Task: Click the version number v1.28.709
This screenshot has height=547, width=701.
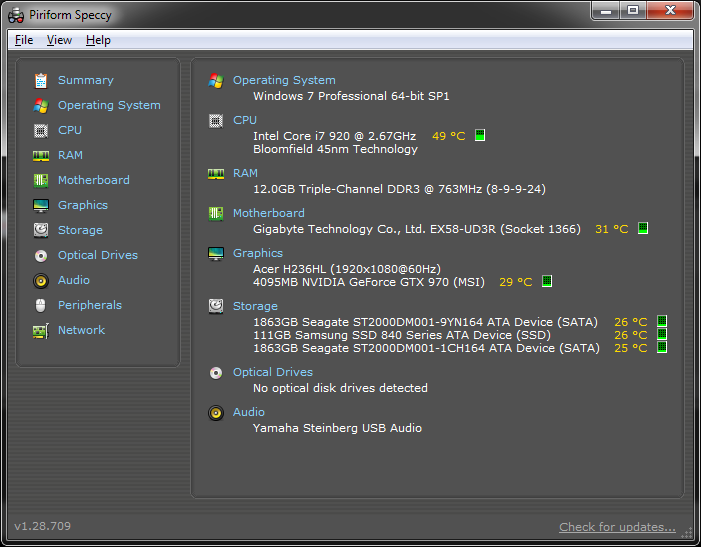Action: point(42,526)
